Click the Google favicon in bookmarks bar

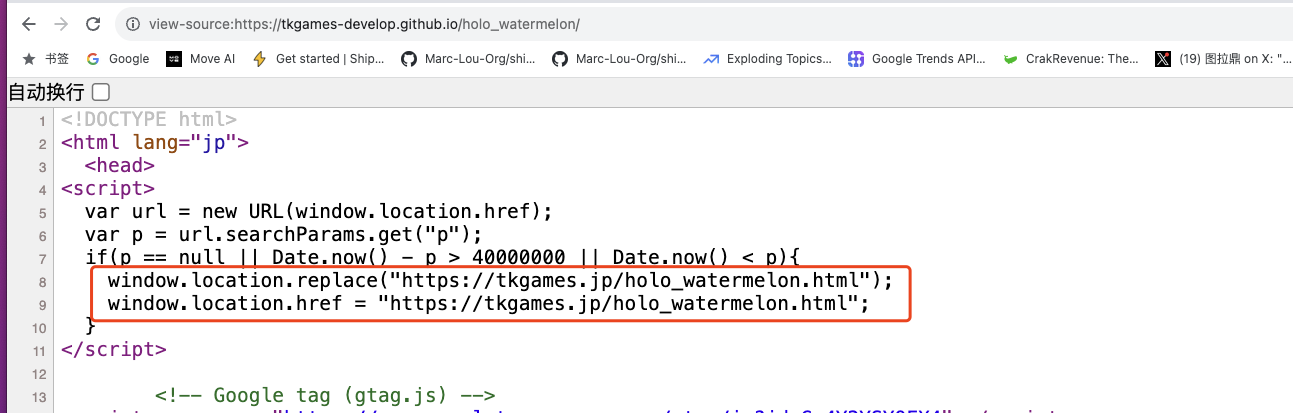point(94,59)
